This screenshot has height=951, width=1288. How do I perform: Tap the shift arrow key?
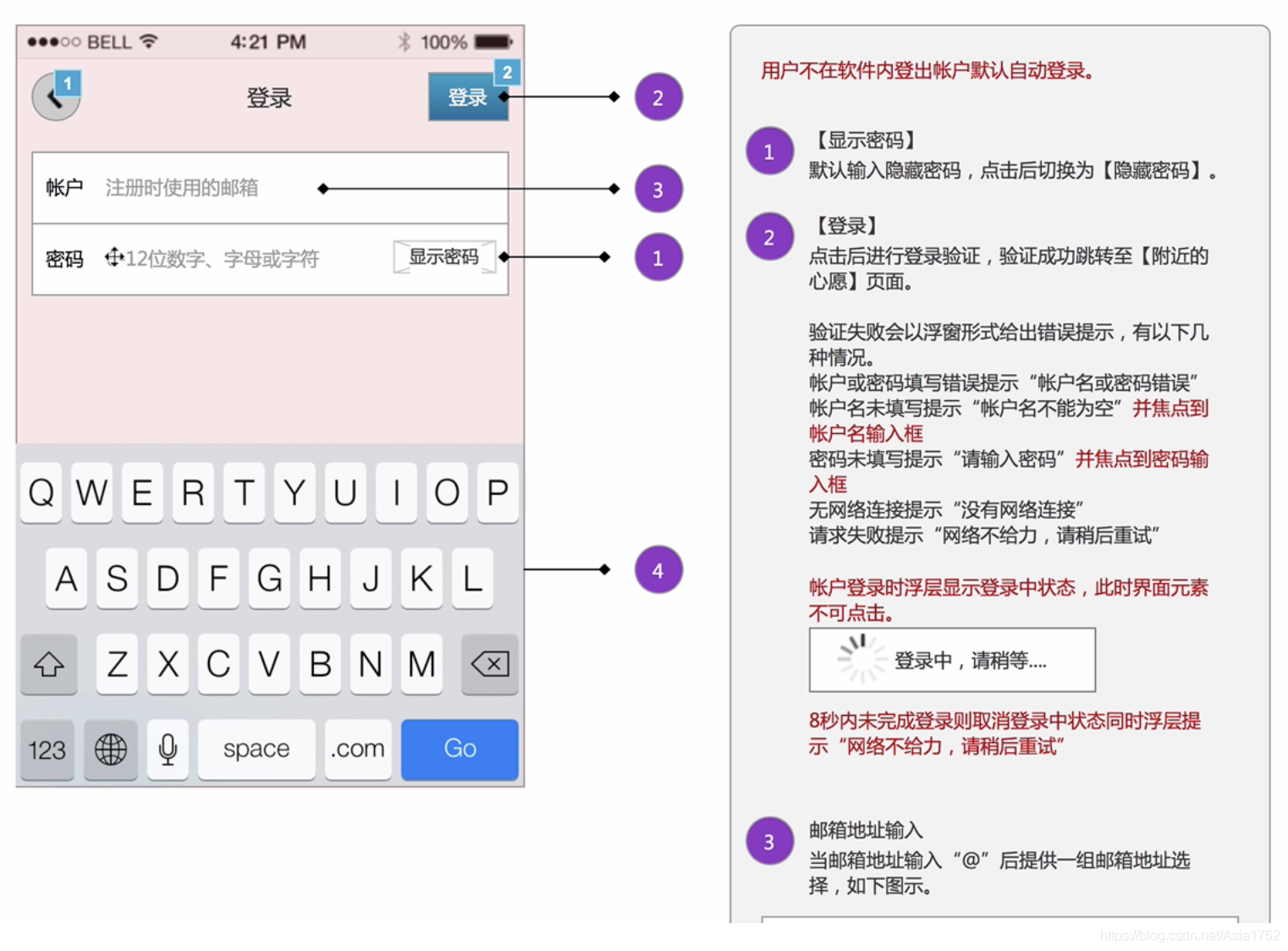point(49,664)
